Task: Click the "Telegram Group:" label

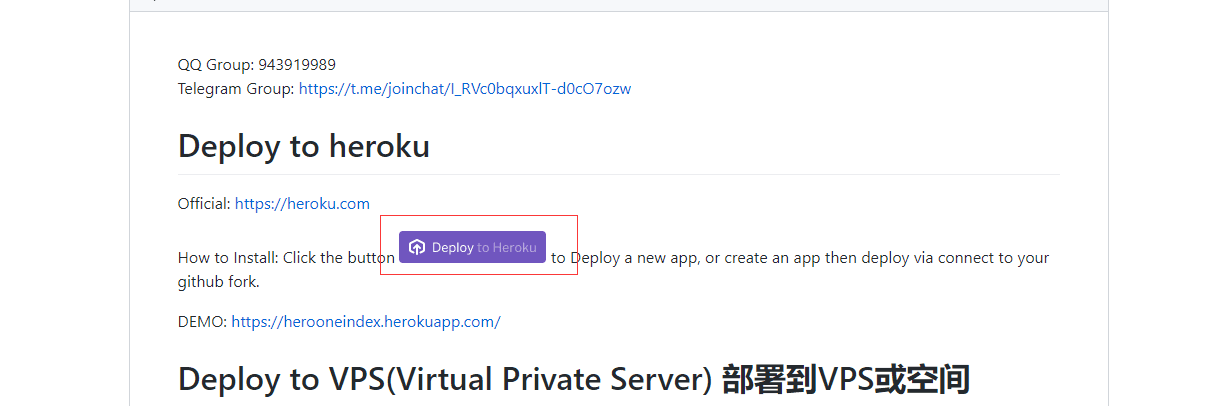Action: tap(236, 89)
